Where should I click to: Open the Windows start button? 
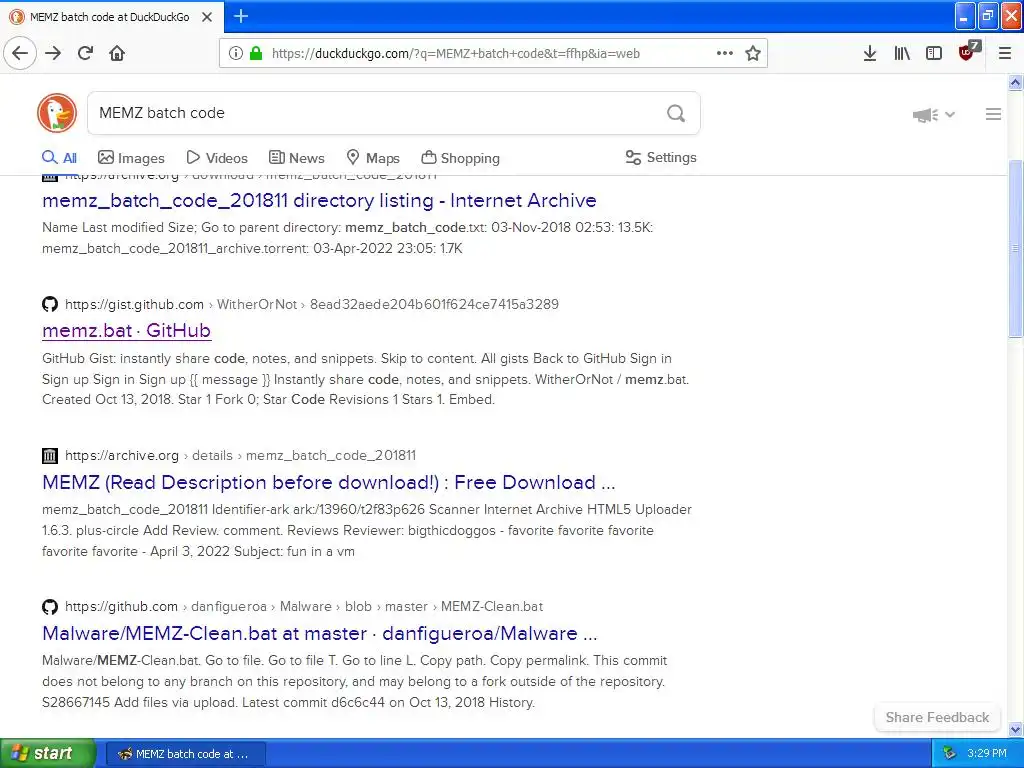pos(48,754)
